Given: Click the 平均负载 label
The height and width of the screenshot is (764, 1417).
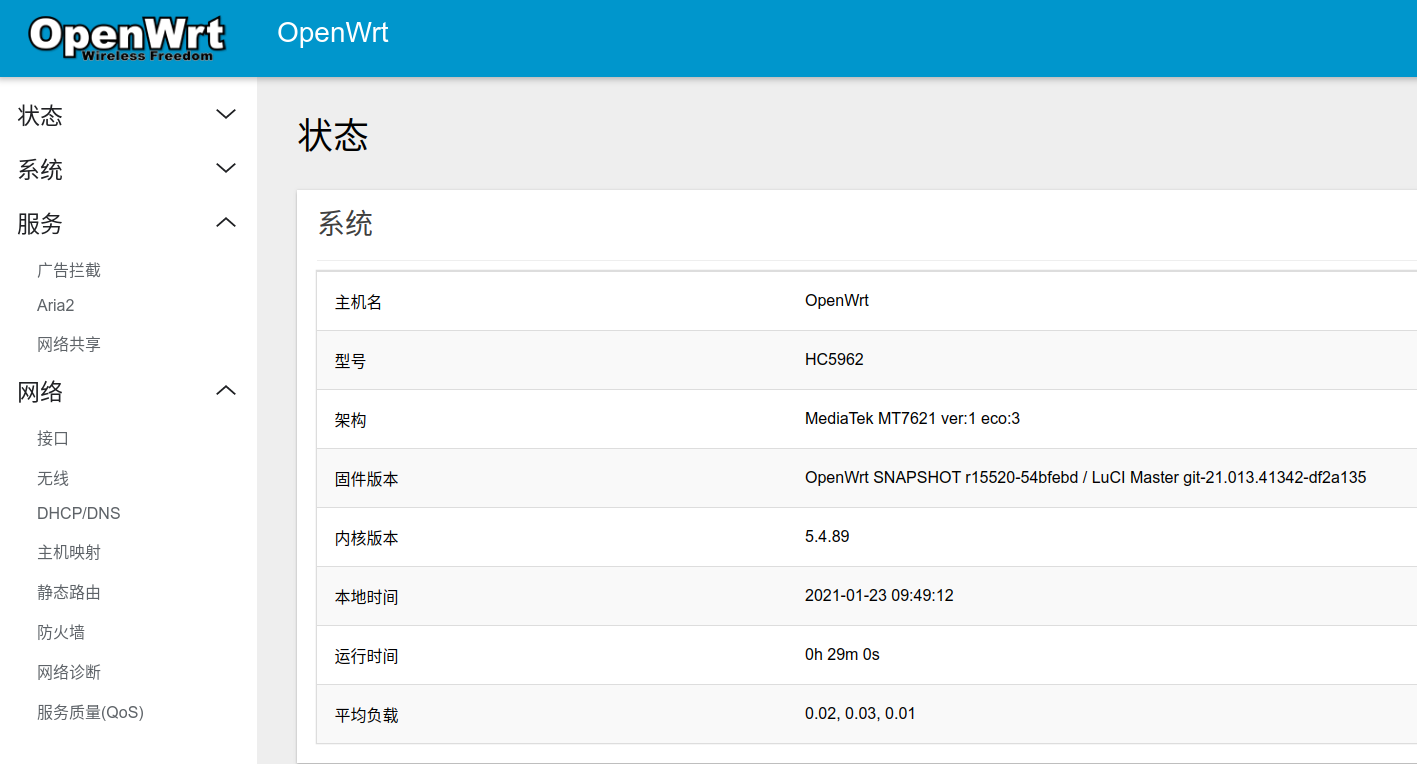Looking at the screenshot, I should coord(366,715).
